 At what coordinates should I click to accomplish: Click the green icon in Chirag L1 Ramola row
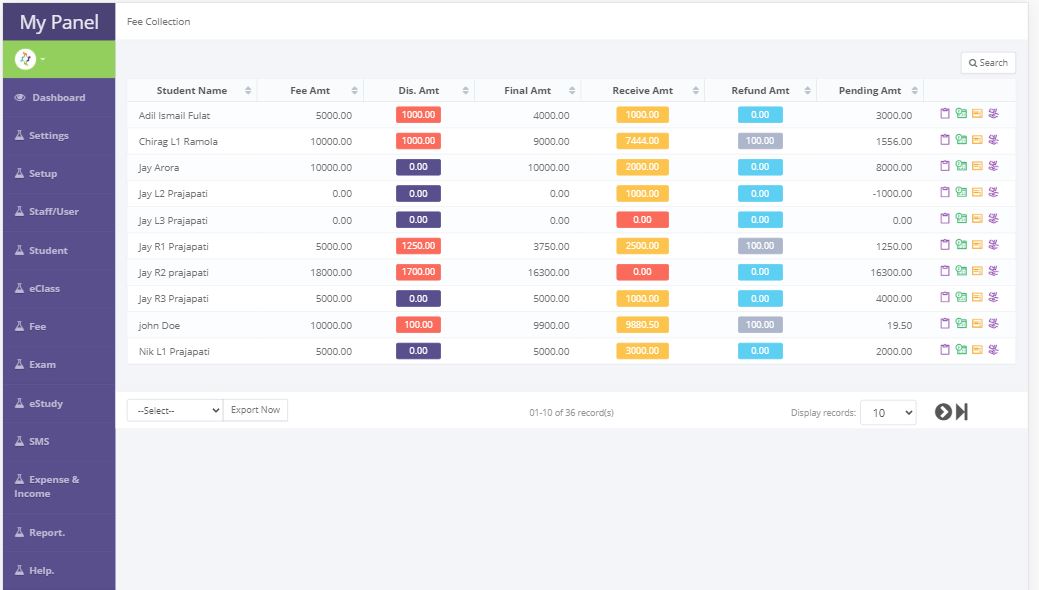961,140
